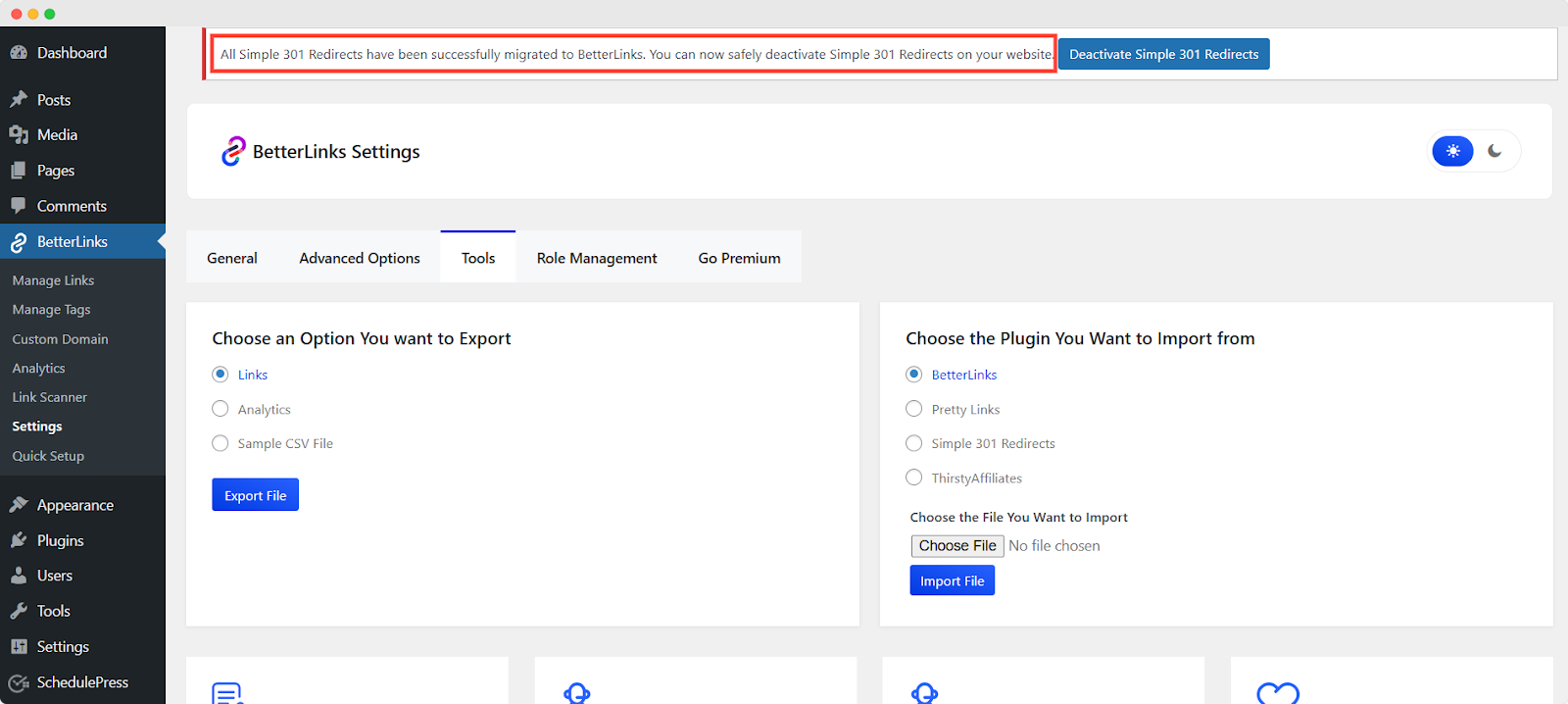Click the SchedulePress clock icon
Image resolution: width=1568 pixels, height=704 pixels.
coord(19,682)
